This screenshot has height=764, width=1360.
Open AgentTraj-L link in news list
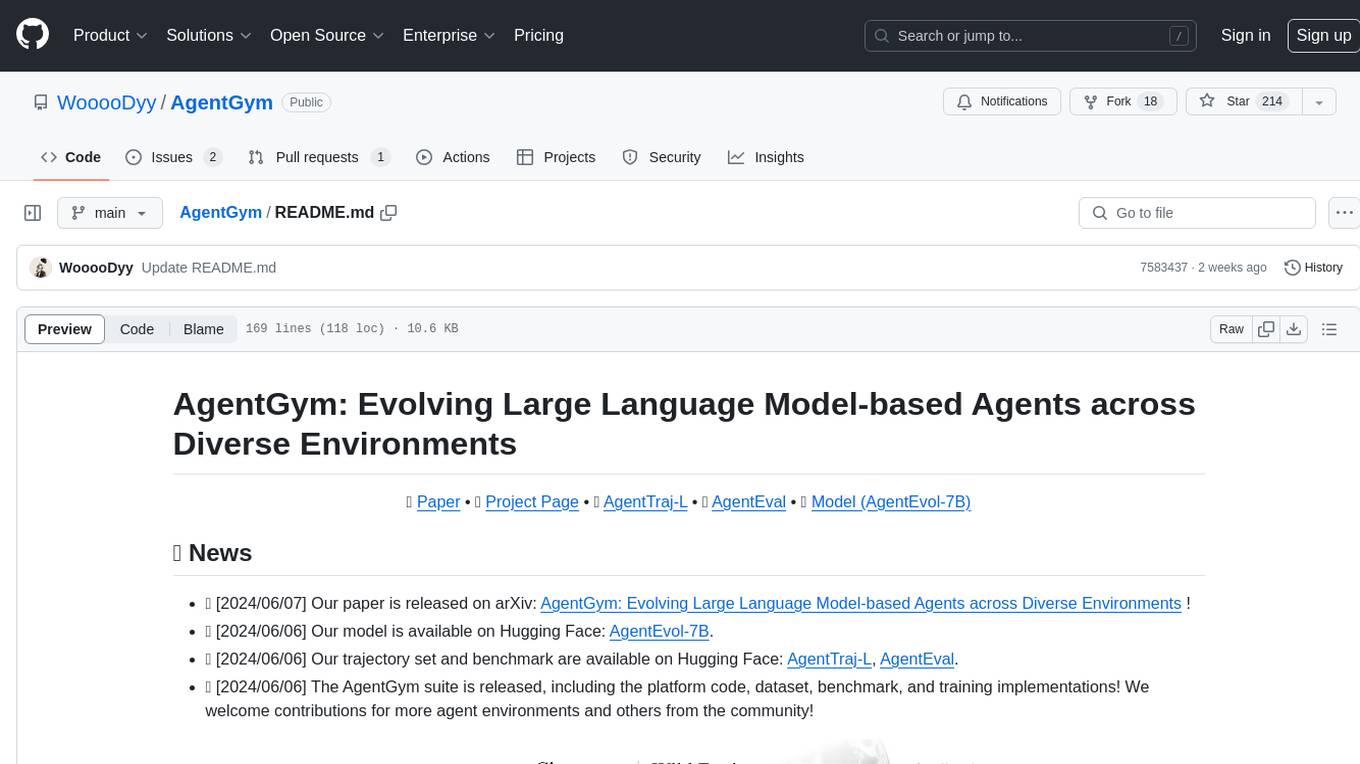click(x=829, y=659)
